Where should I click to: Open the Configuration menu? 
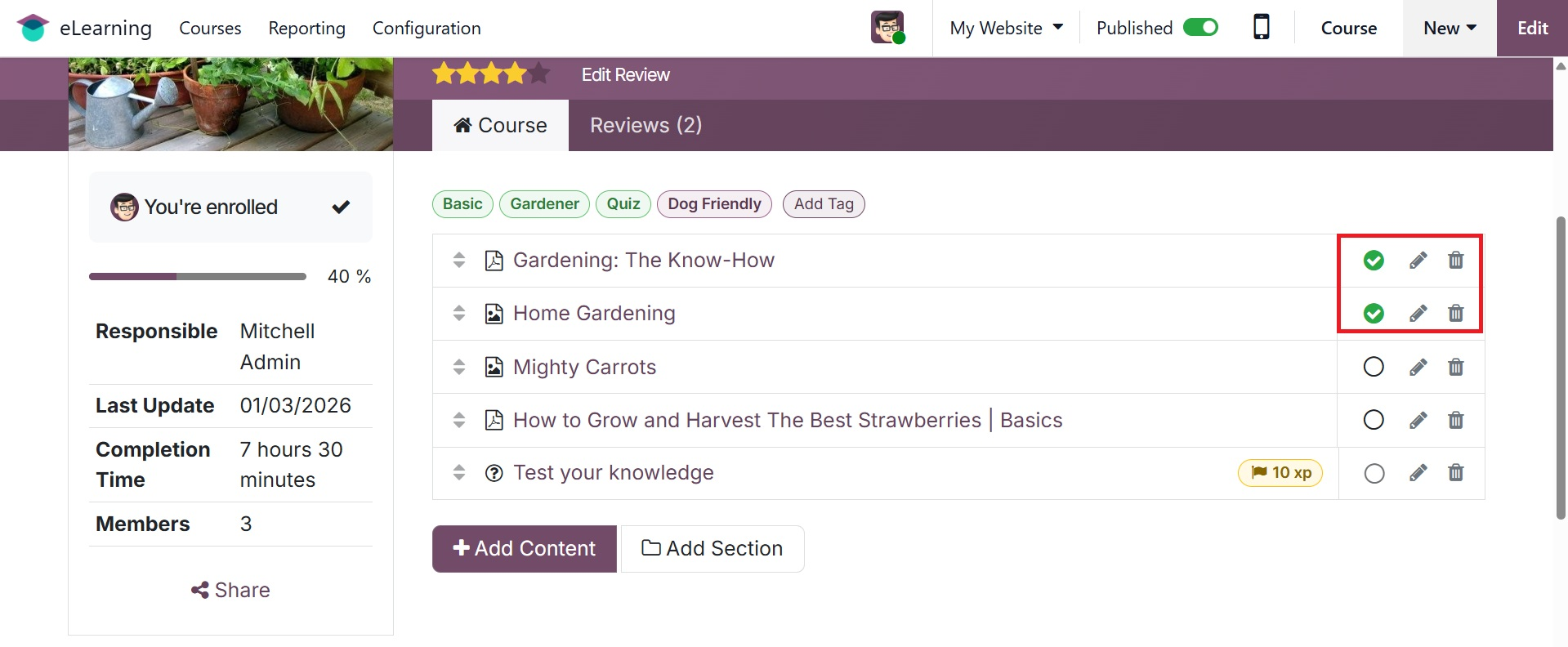coord(427,28)
